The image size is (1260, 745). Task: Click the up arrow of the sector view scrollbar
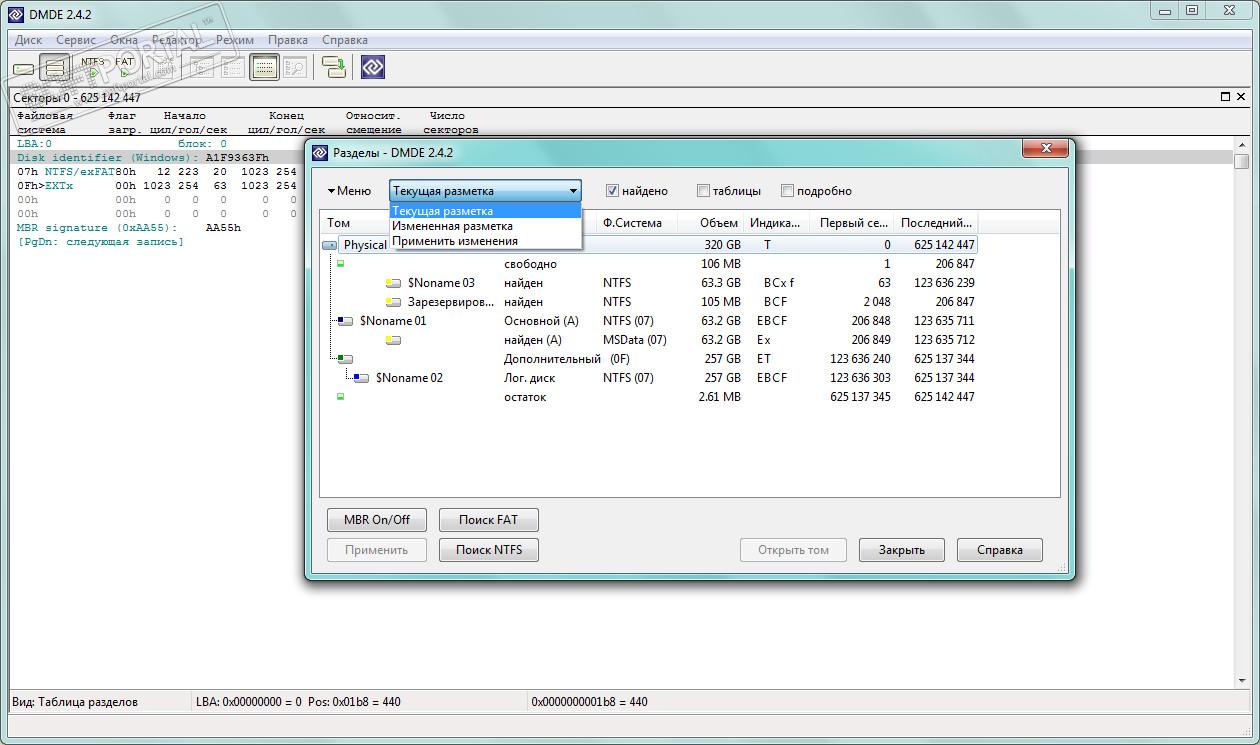[x=1242, y=146]
